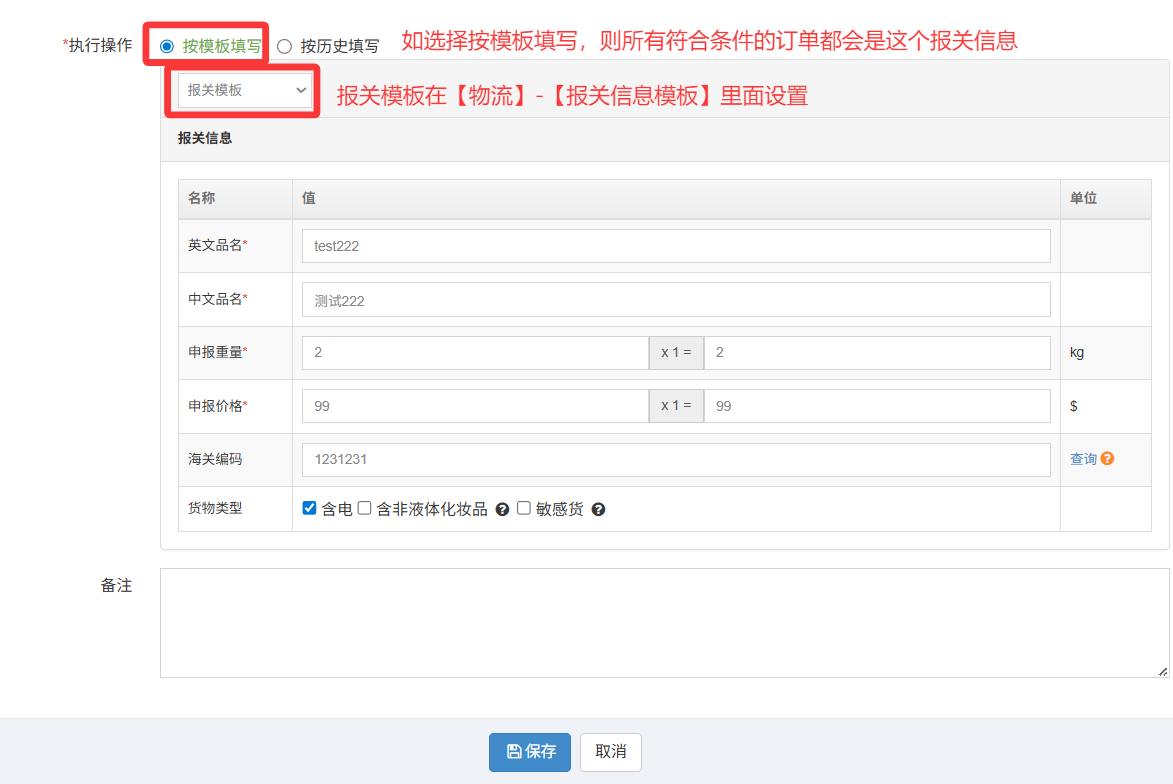Focus the 英文品名 input field
The image size is (1173, 784).
coord(676,246)
